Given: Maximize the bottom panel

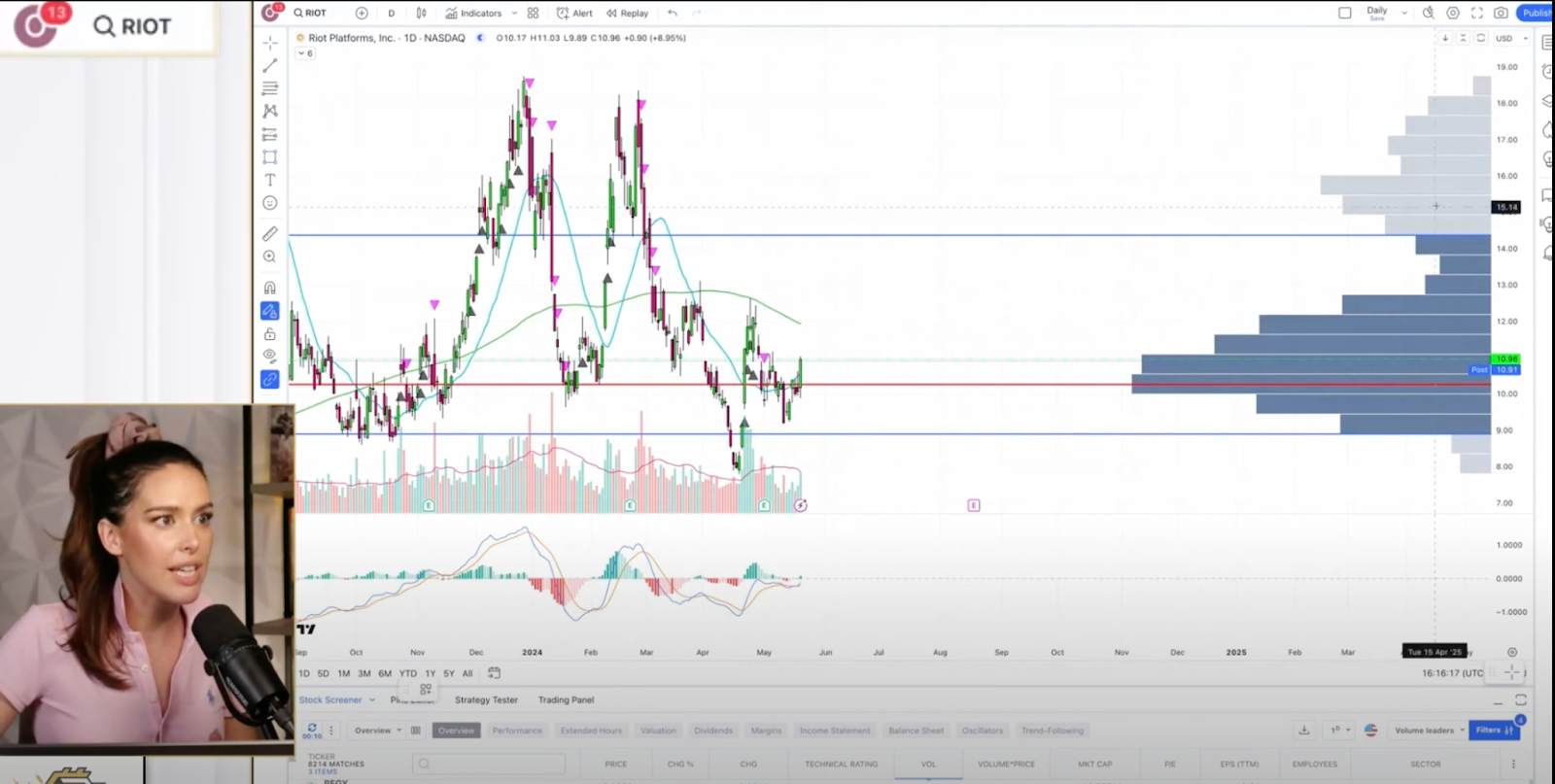Looking at the screenshot, I should [1521, 699].
